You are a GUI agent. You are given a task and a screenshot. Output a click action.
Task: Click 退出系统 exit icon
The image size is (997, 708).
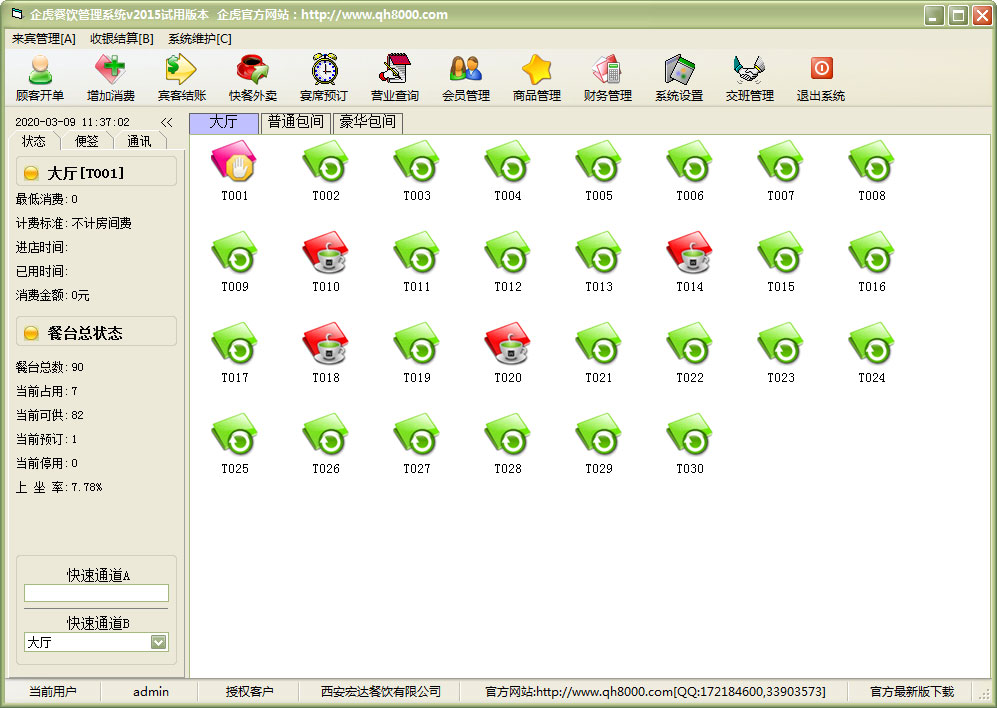point(821,78)
